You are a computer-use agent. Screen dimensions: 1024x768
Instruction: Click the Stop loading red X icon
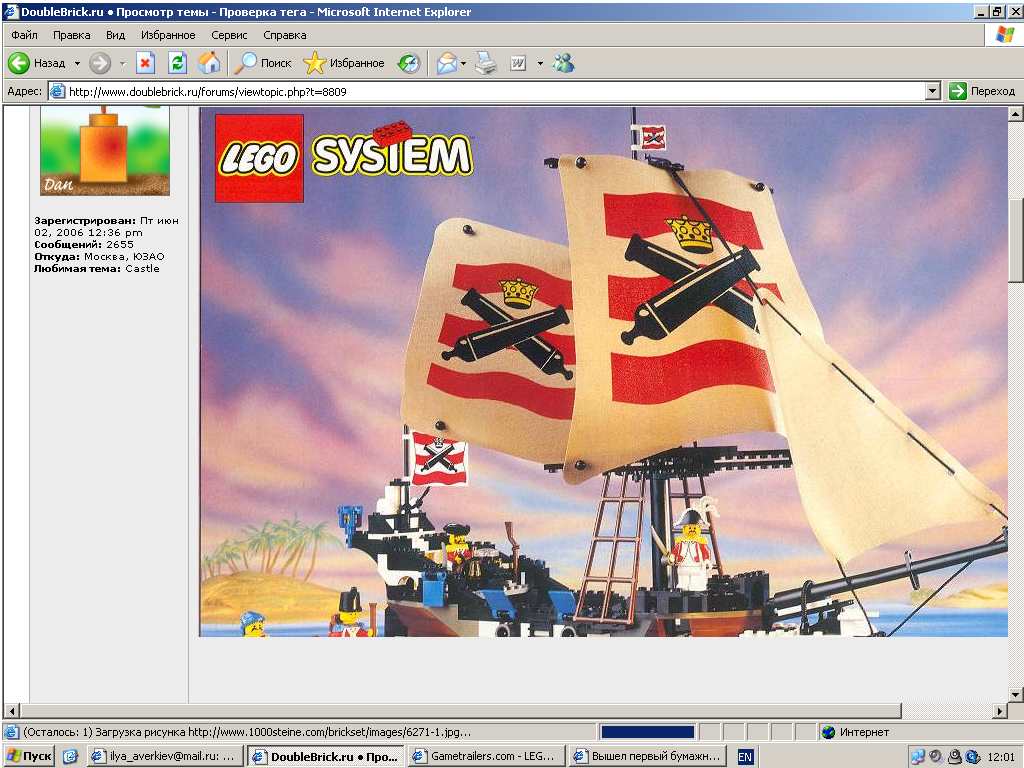(x=145, y=63)
